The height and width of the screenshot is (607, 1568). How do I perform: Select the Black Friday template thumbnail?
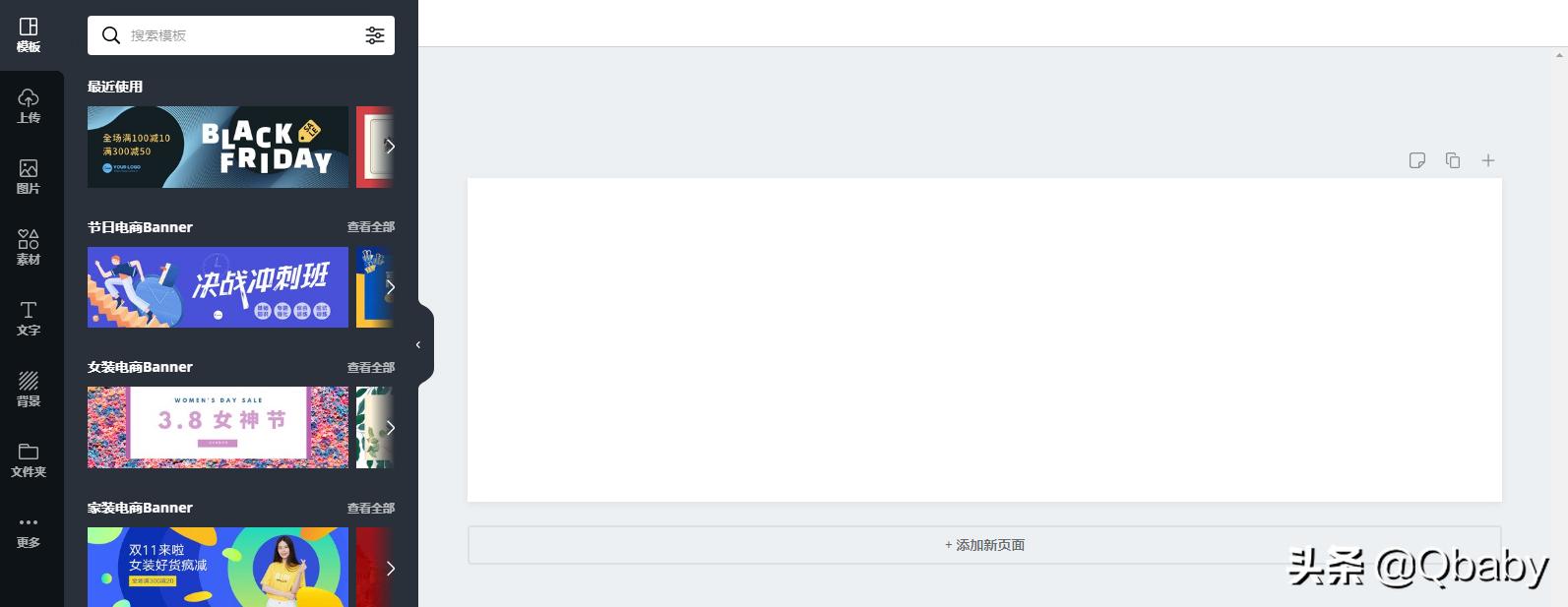pos(218,147)
